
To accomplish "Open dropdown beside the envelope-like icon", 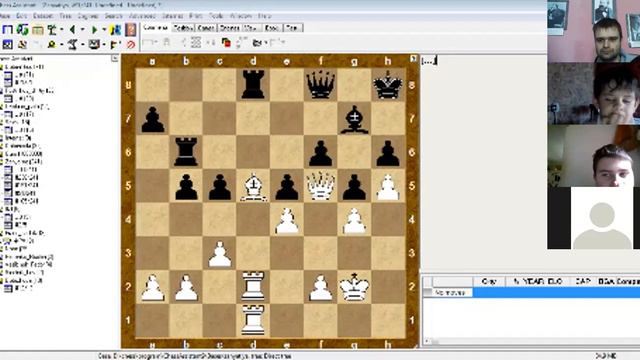I will coord(104,44).
